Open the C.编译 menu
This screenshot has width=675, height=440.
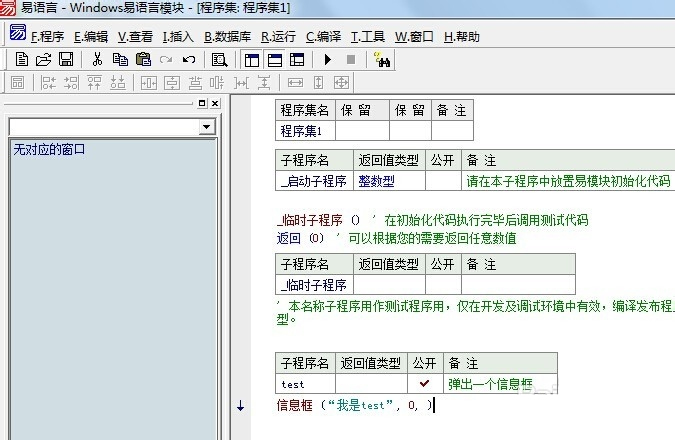(x=323, y=37)
